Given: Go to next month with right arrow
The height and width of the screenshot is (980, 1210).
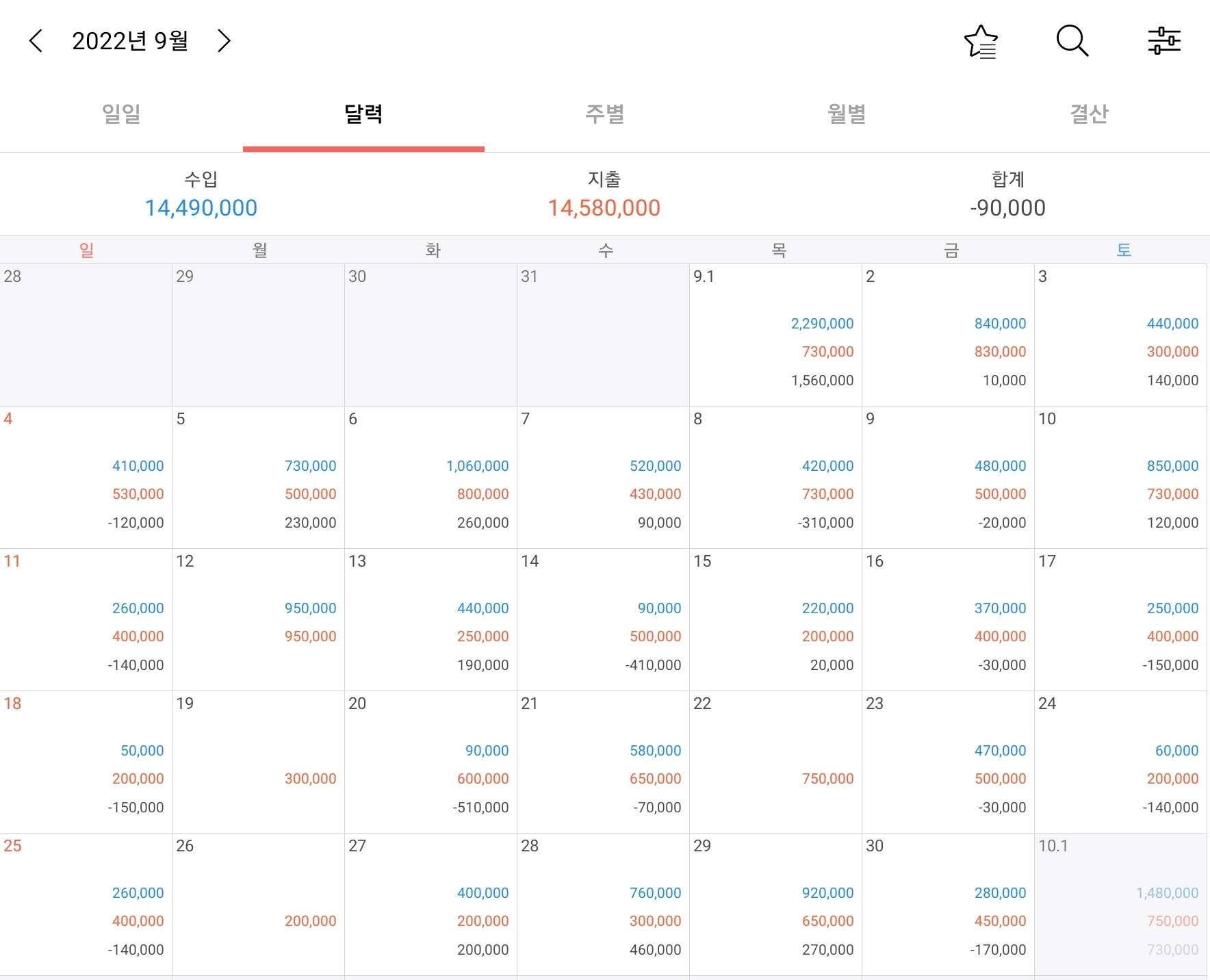Looking at the screenshot, I should (x=224, y=41).
